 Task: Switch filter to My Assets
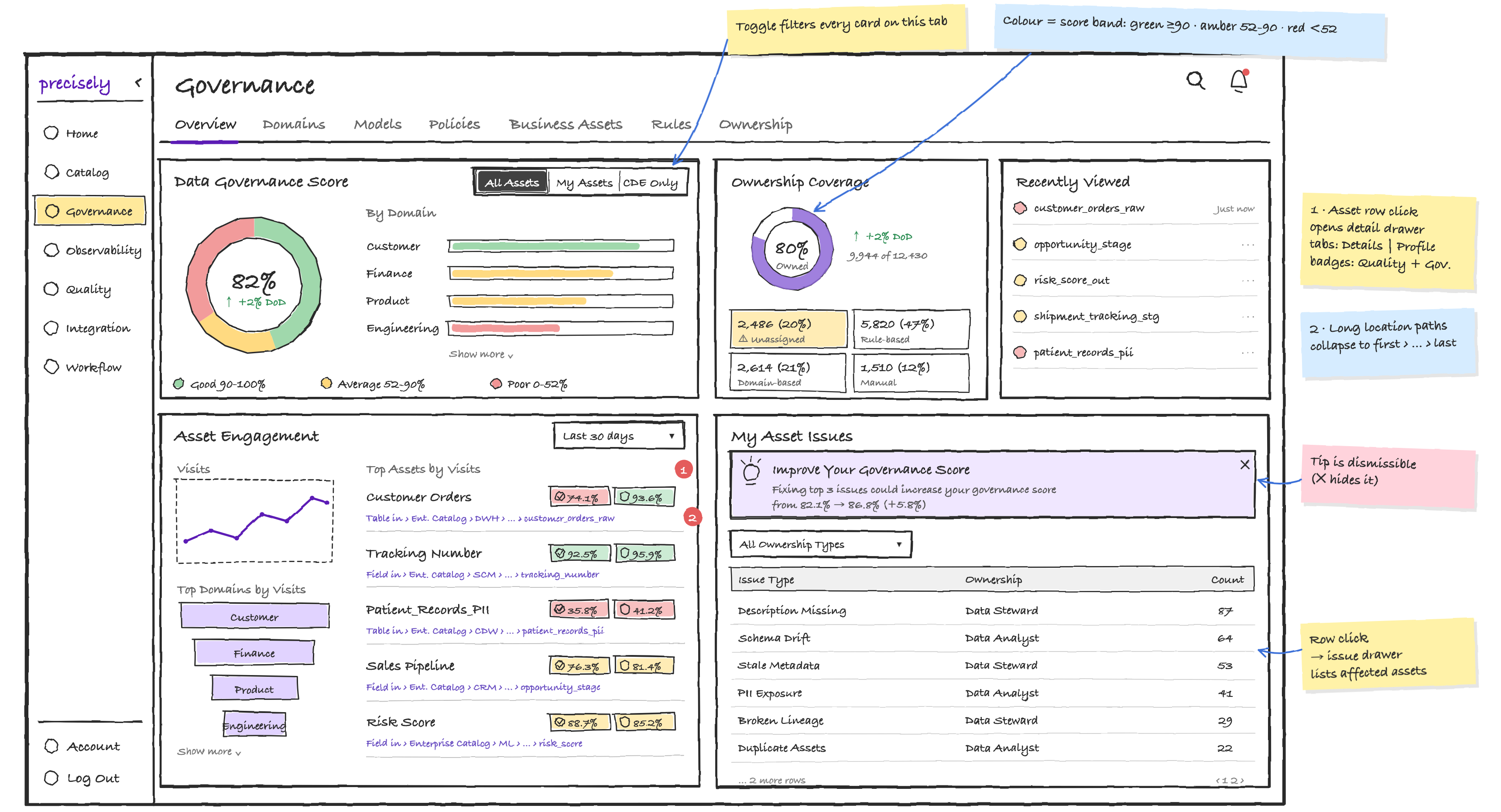(x=584, y=182)
